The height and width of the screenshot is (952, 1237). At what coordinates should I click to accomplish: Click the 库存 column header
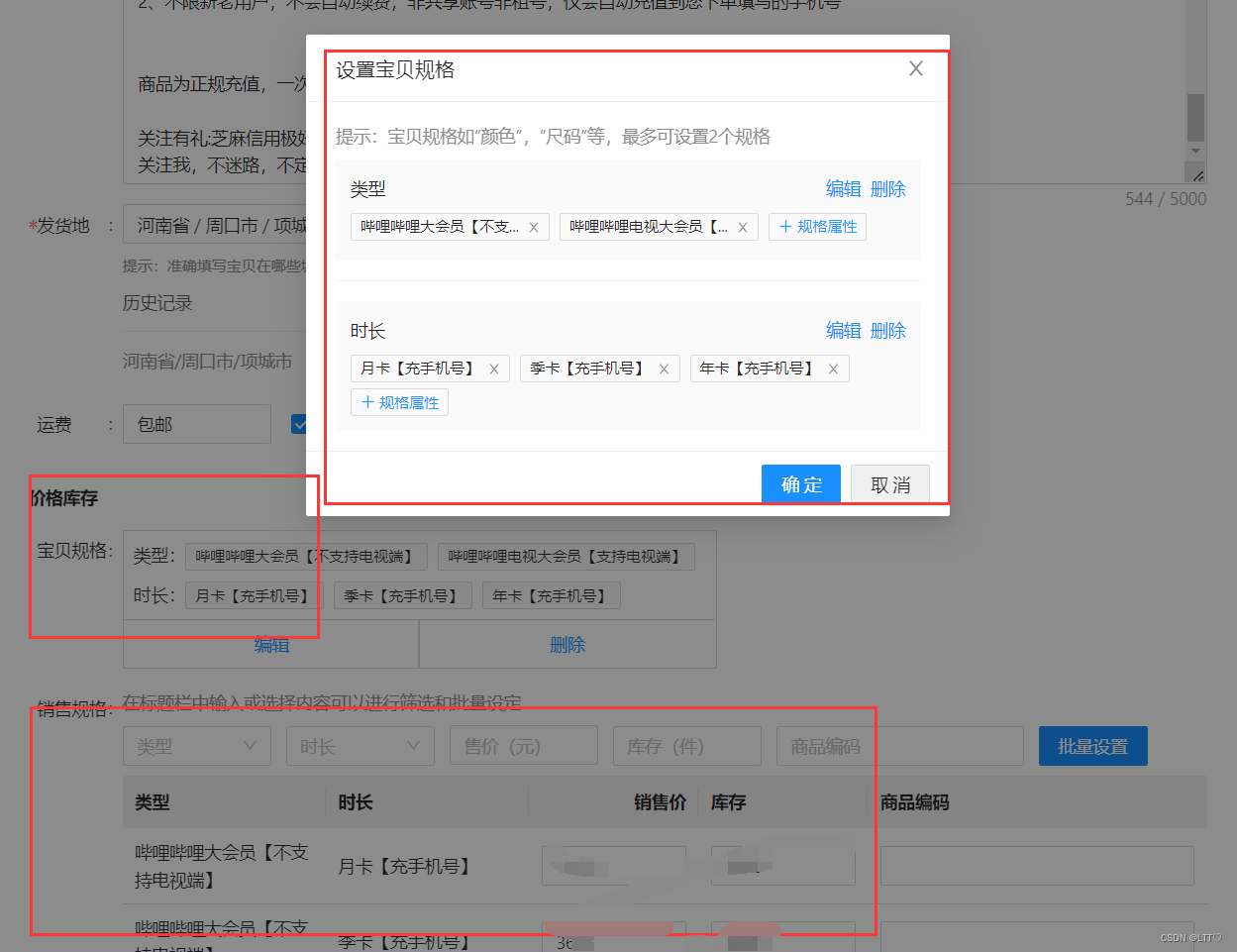[729, 802]
